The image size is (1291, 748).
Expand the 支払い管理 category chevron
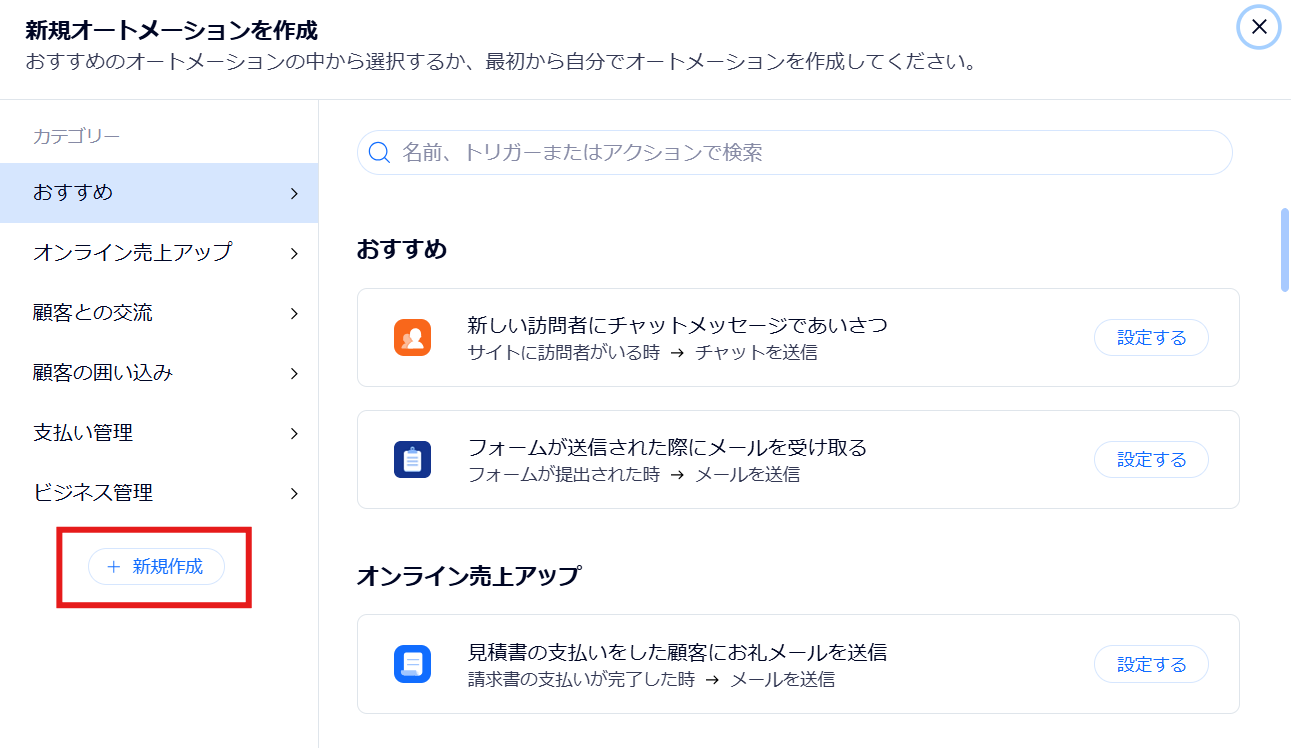pos(294,433)
